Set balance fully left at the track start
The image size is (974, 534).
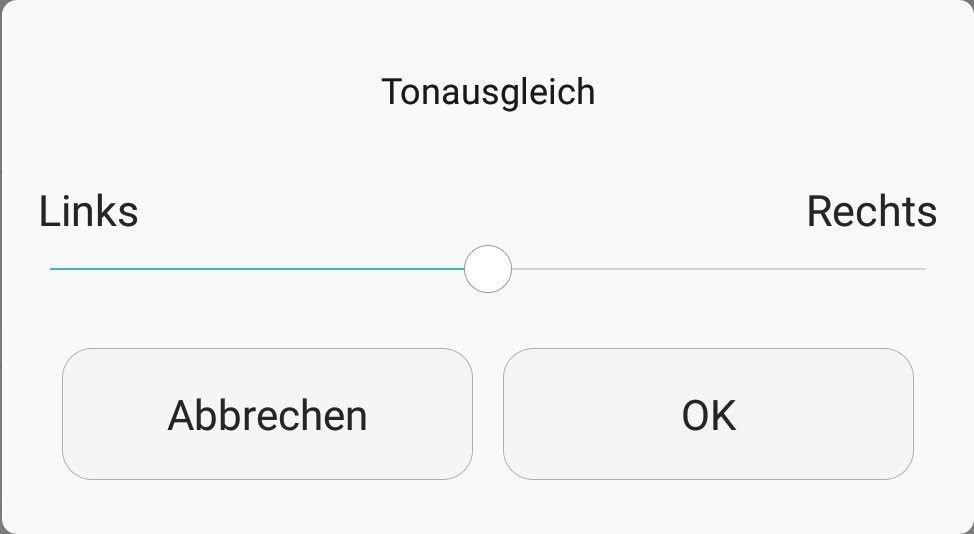point(52,269)
